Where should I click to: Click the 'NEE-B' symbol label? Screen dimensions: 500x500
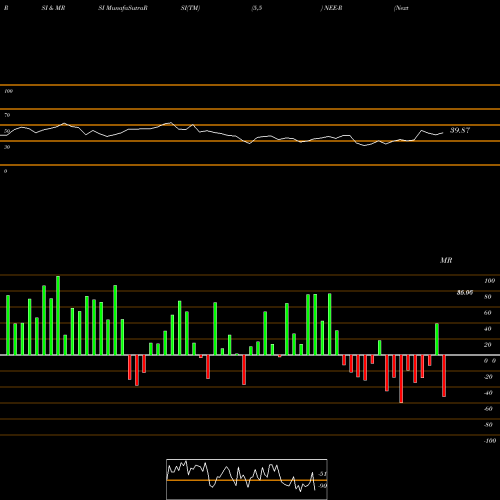point(333,8)
